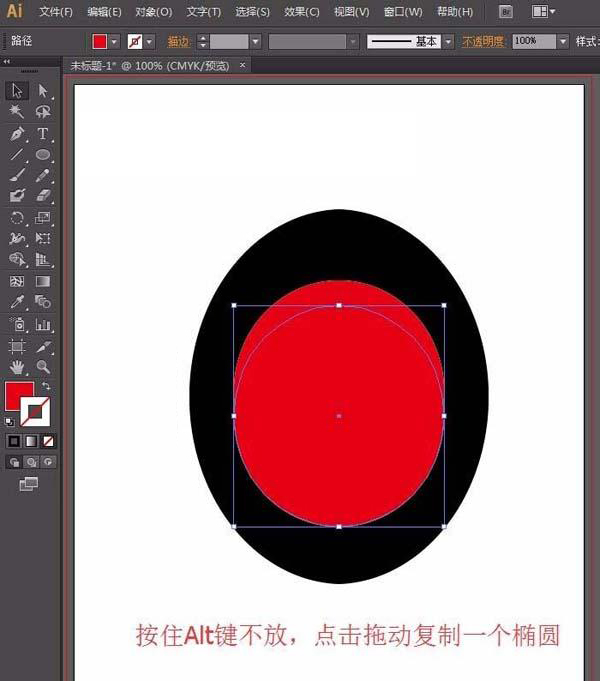The image size is (600, 681).
Task: Open the 窗口(W) menu
Action: tap(403, 12)
